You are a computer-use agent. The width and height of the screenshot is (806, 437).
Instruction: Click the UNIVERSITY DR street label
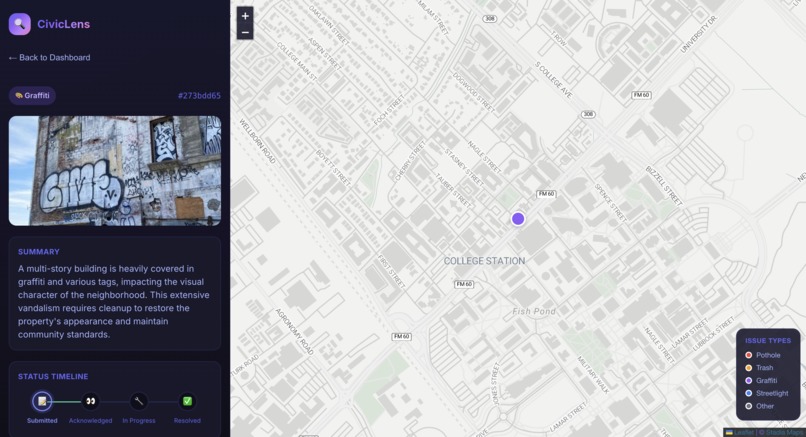tap(699, 34)
